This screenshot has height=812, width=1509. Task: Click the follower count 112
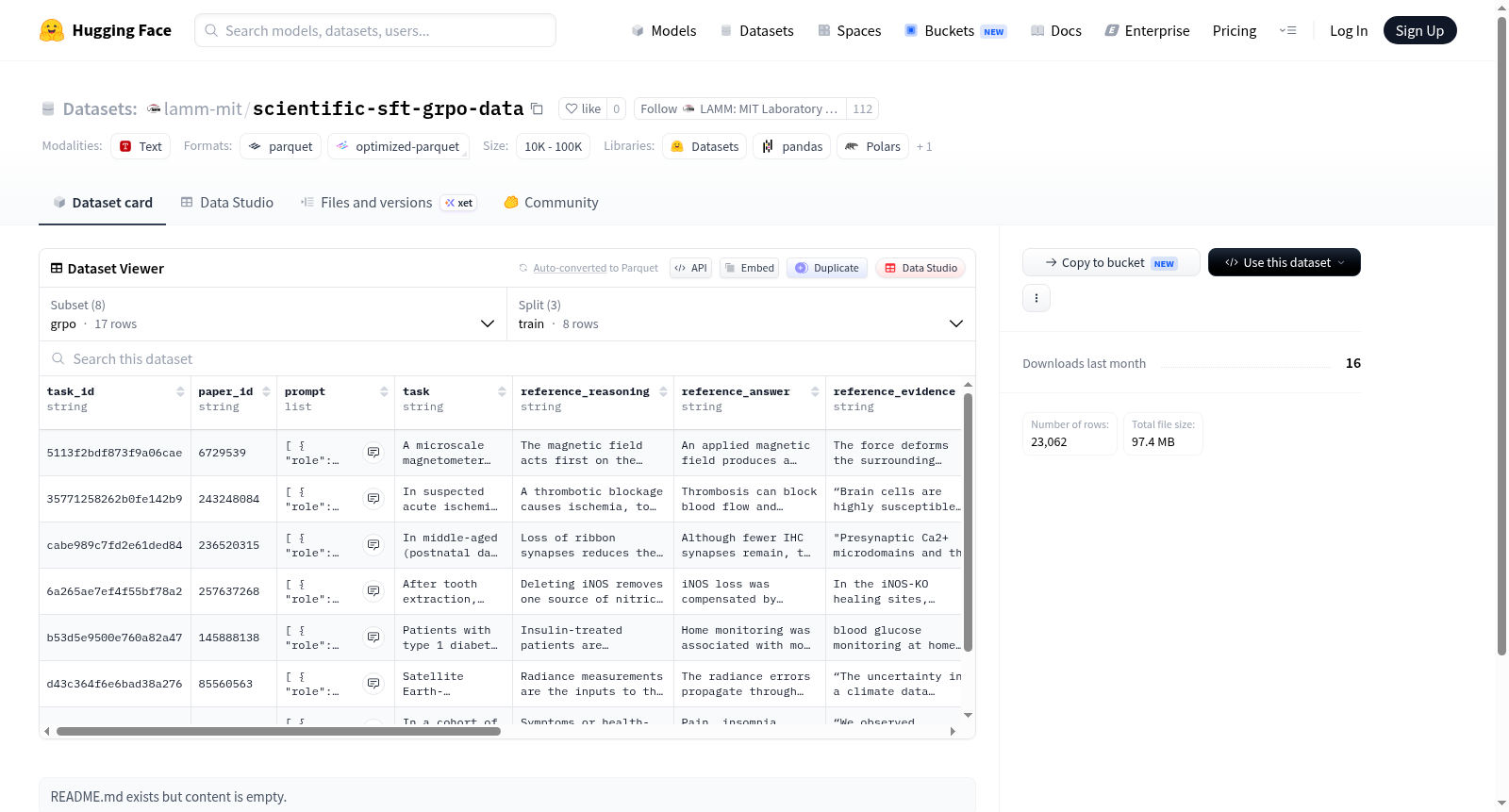[x=862, y=109]
